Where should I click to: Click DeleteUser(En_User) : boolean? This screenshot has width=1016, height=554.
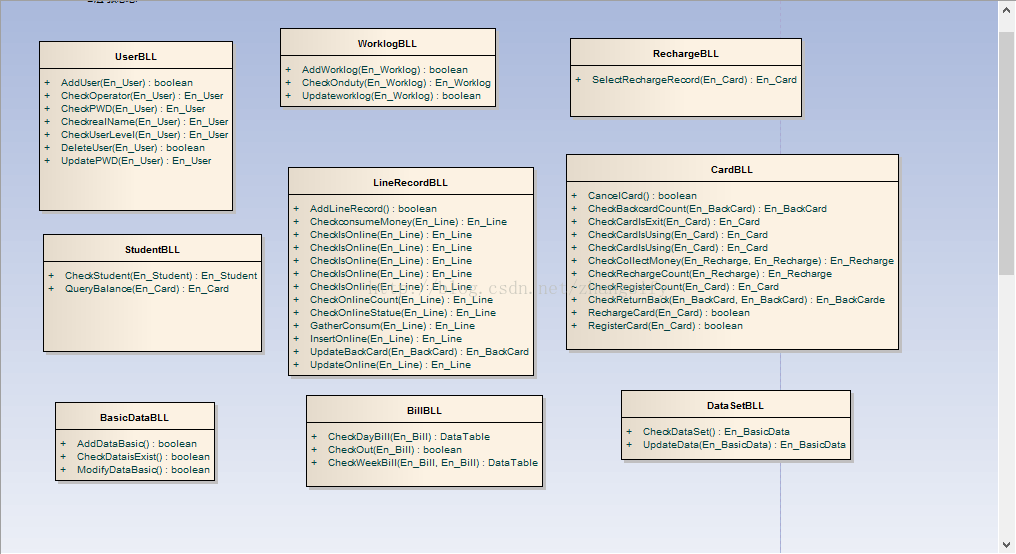(133, 148)
